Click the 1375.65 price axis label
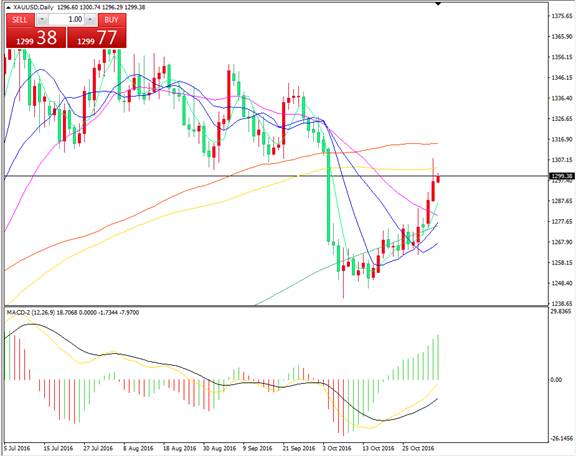The height and width of the screenshot is (456, 576). coord(562,16)
